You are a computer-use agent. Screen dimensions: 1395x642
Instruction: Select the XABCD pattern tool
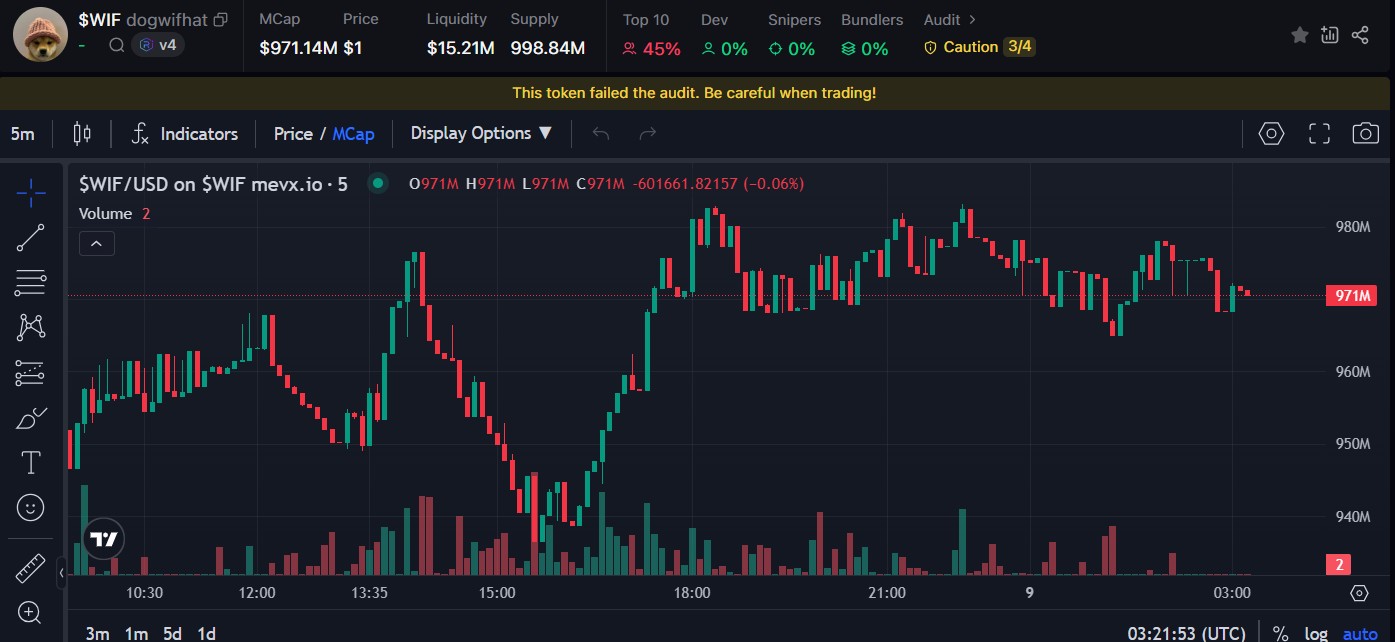pos(31,327)
